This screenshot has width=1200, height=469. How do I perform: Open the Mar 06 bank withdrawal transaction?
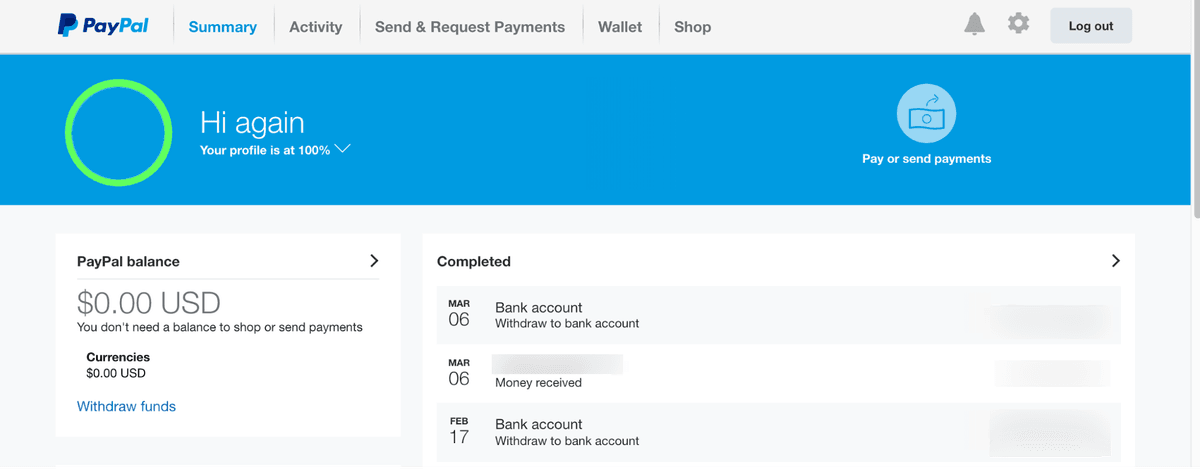(779, 315)
